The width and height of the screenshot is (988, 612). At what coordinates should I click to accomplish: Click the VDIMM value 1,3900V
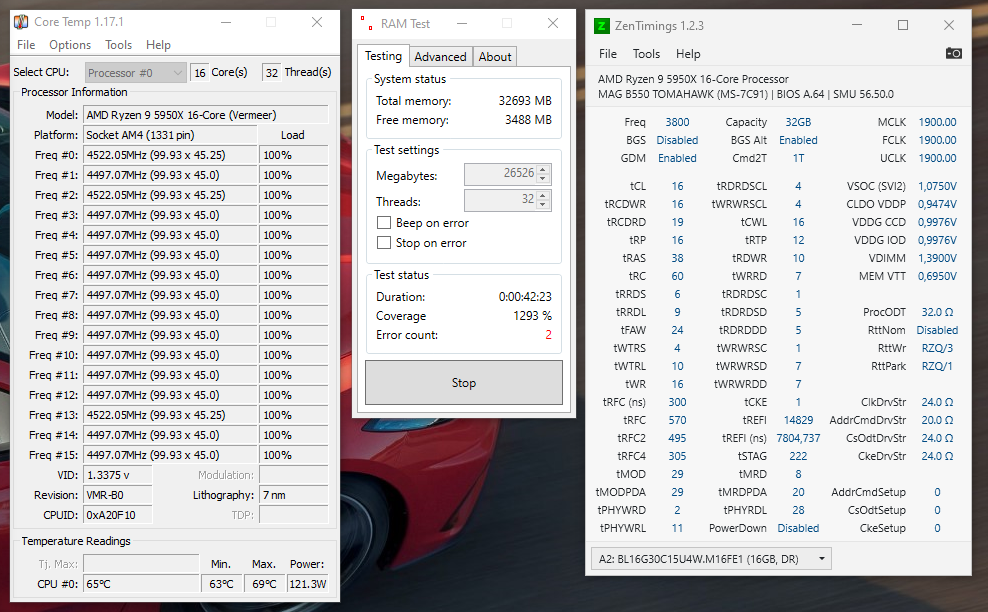pos(937,258)
